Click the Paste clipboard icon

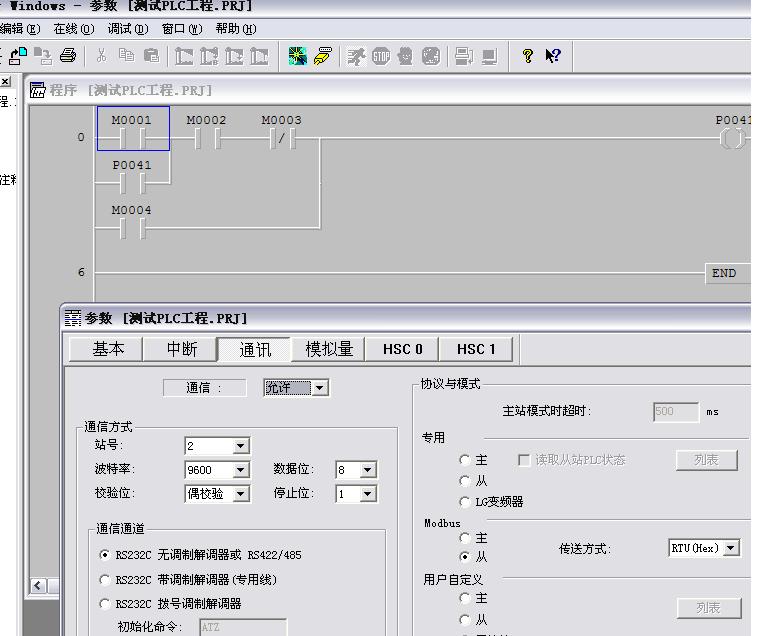tap(151, 56)
